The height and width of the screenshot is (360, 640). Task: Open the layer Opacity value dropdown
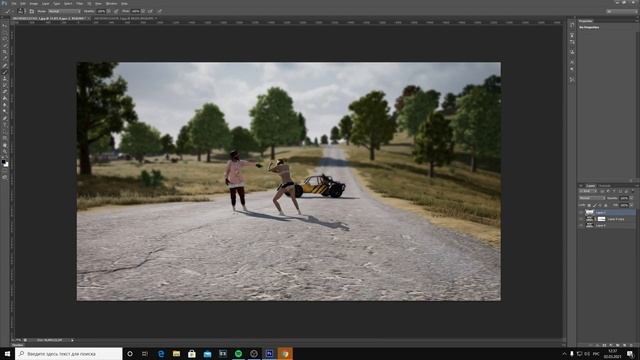631,198
